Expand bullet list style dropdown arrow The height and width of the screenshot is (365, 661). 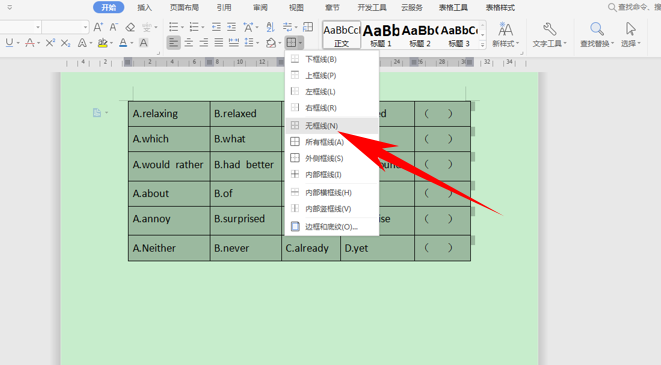click(182, 28)
